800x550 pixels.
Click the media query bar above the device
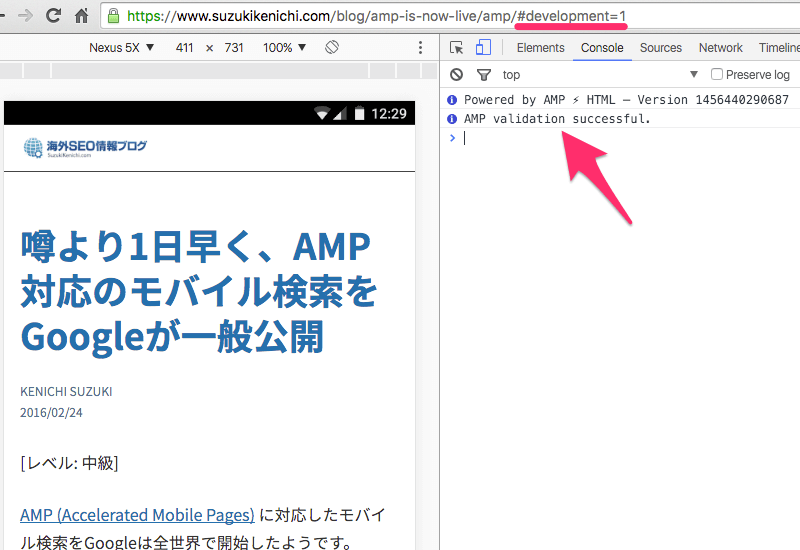click(219, 70)
